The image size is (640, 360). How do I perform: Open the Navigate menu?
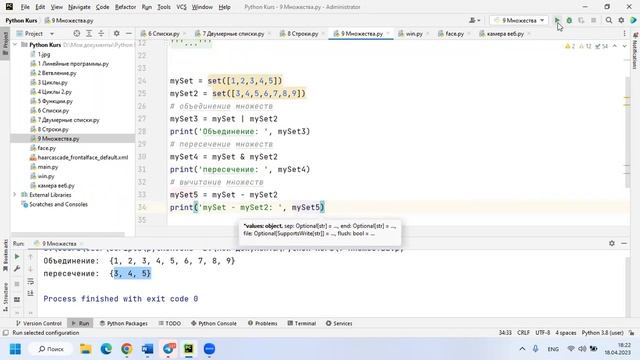click(x=79, y=7)
